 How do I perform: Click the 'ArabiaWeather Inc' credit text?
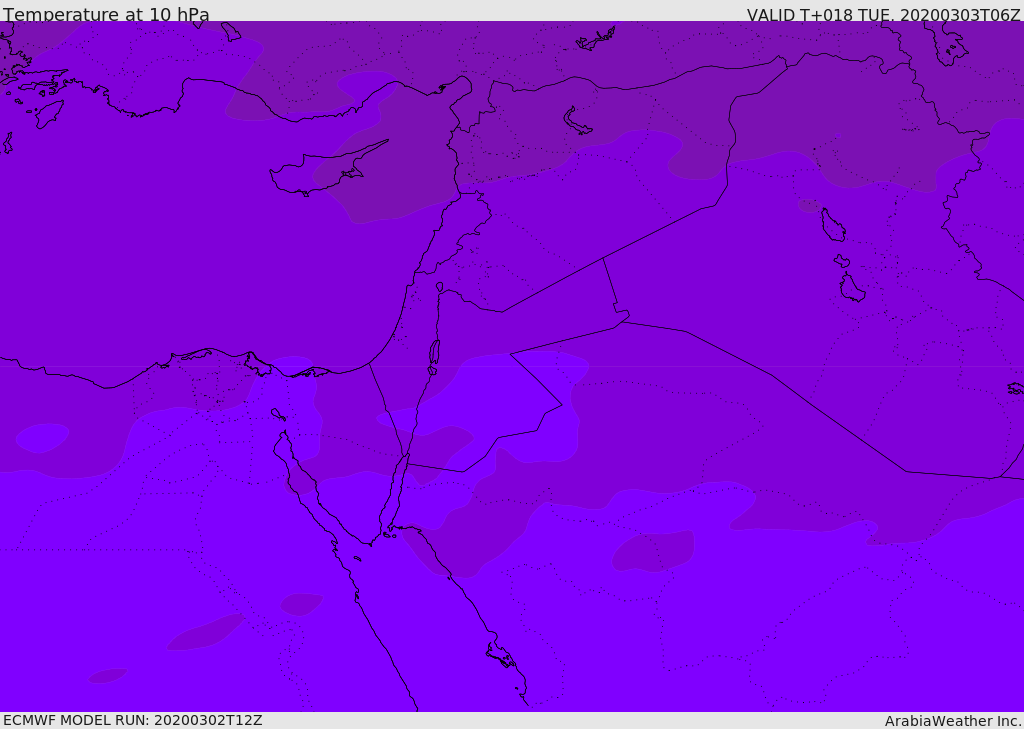point(952,721)
